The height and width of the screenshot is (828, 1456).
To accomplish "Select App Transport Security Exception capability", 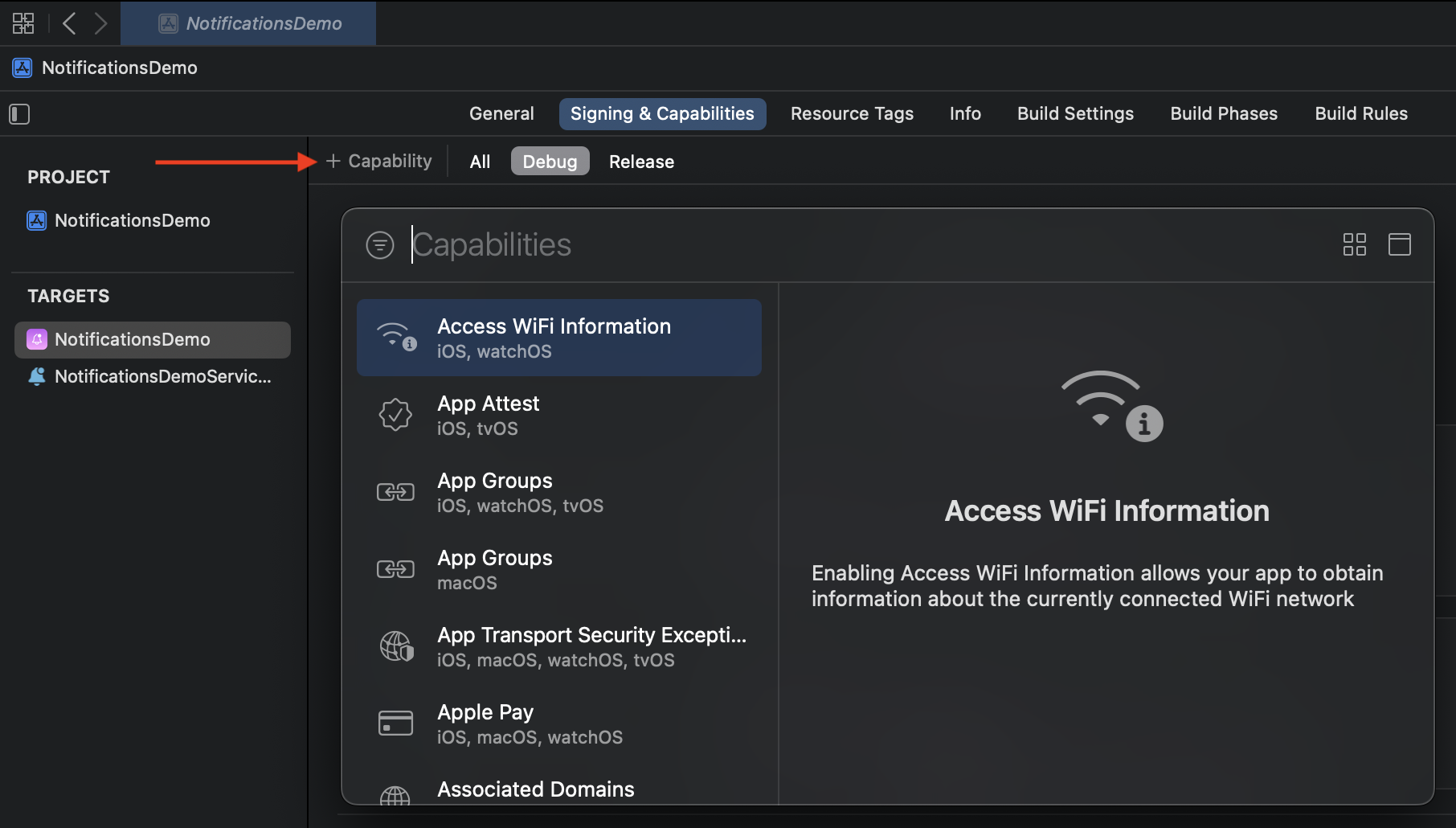I will coord(559,646).
